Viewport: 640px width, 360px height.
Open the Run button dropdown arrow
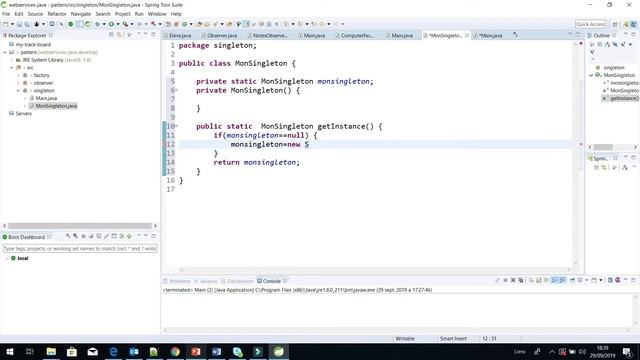click(x=118, y=24)
